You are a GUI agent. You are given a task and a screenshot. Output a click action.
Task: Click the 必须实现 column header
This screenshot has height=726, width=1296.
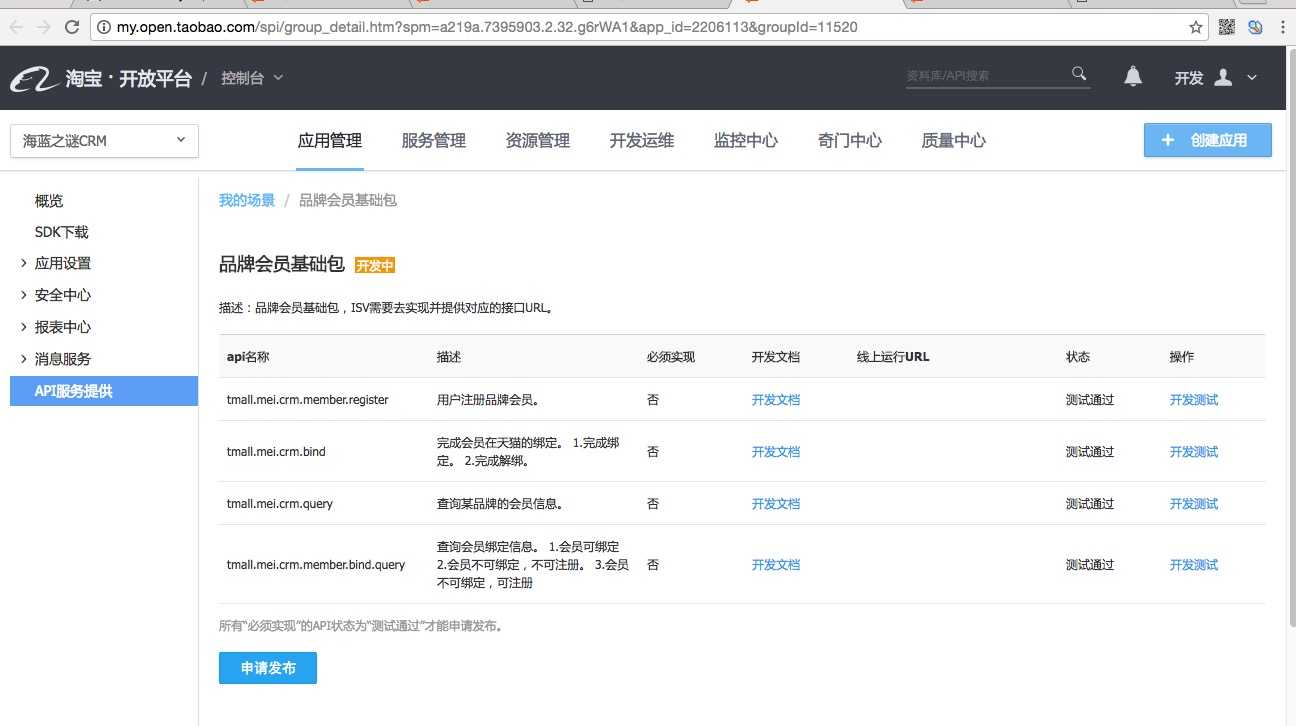point(671,357)
